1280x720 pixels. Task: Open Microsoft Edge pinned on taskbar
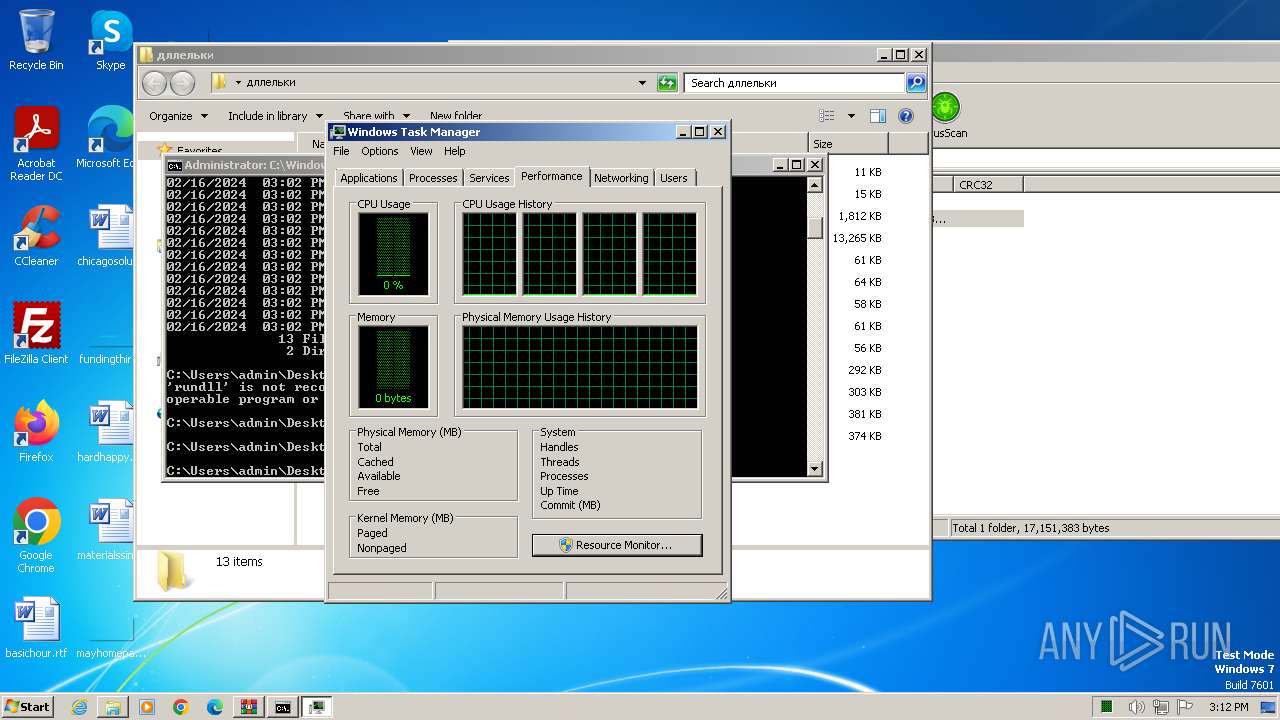tap(215, 707)
